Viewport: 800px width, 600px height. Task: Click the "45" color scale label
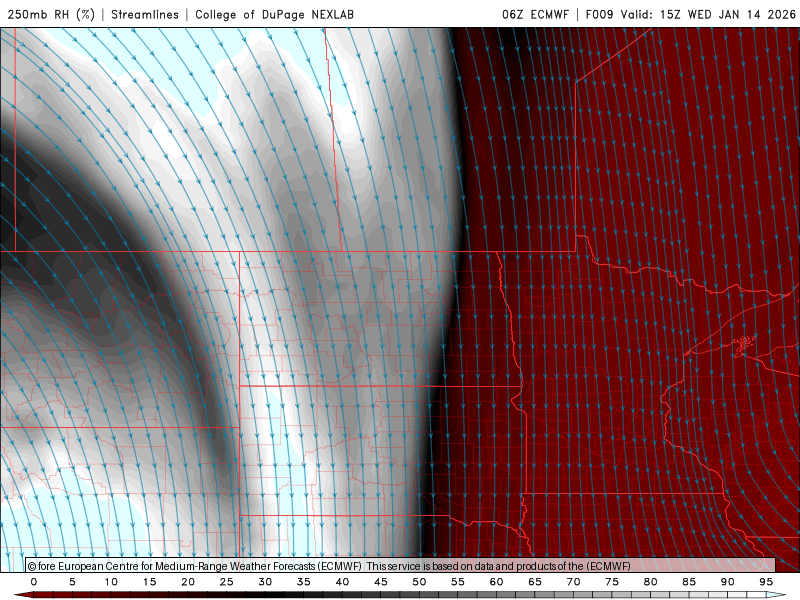pos(381,582)
